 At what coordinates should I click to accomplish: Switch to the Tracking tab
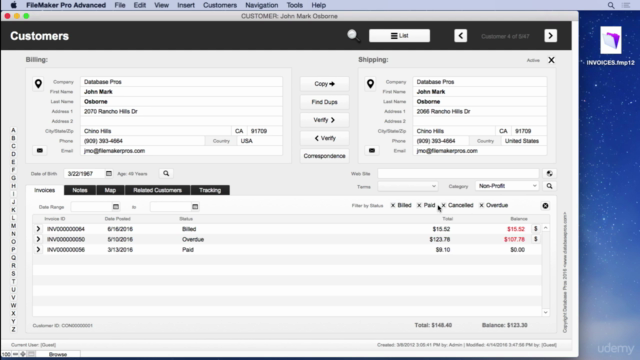tap(210, 190)
